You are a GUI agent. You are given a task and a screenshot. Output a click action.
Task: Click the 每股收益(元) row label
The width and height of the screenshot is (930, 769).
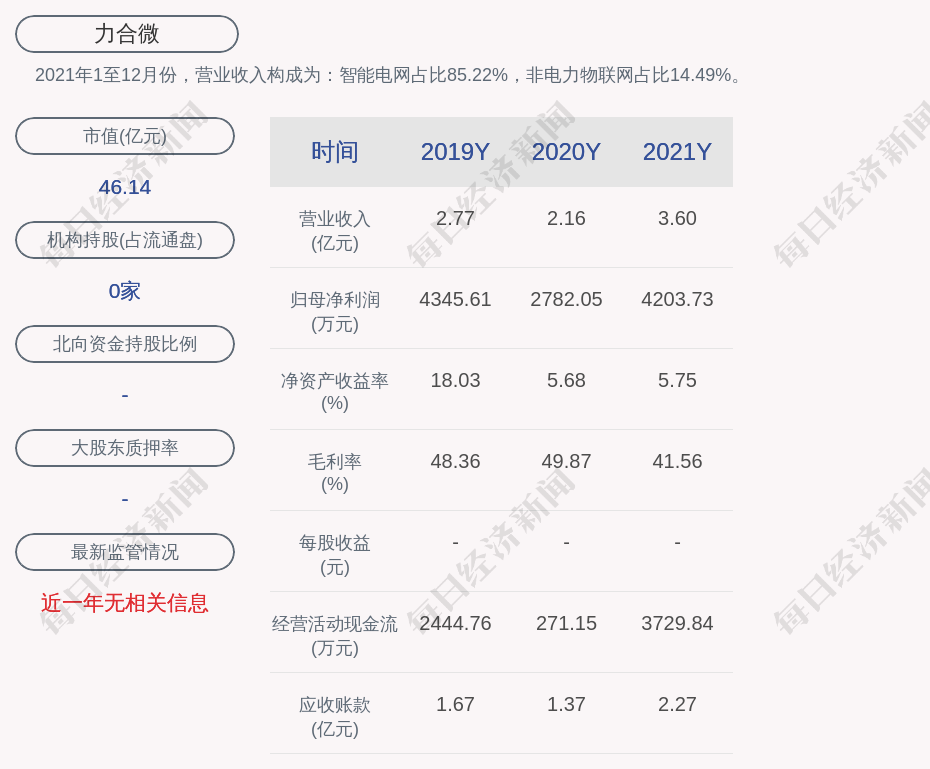click(335, 555)
